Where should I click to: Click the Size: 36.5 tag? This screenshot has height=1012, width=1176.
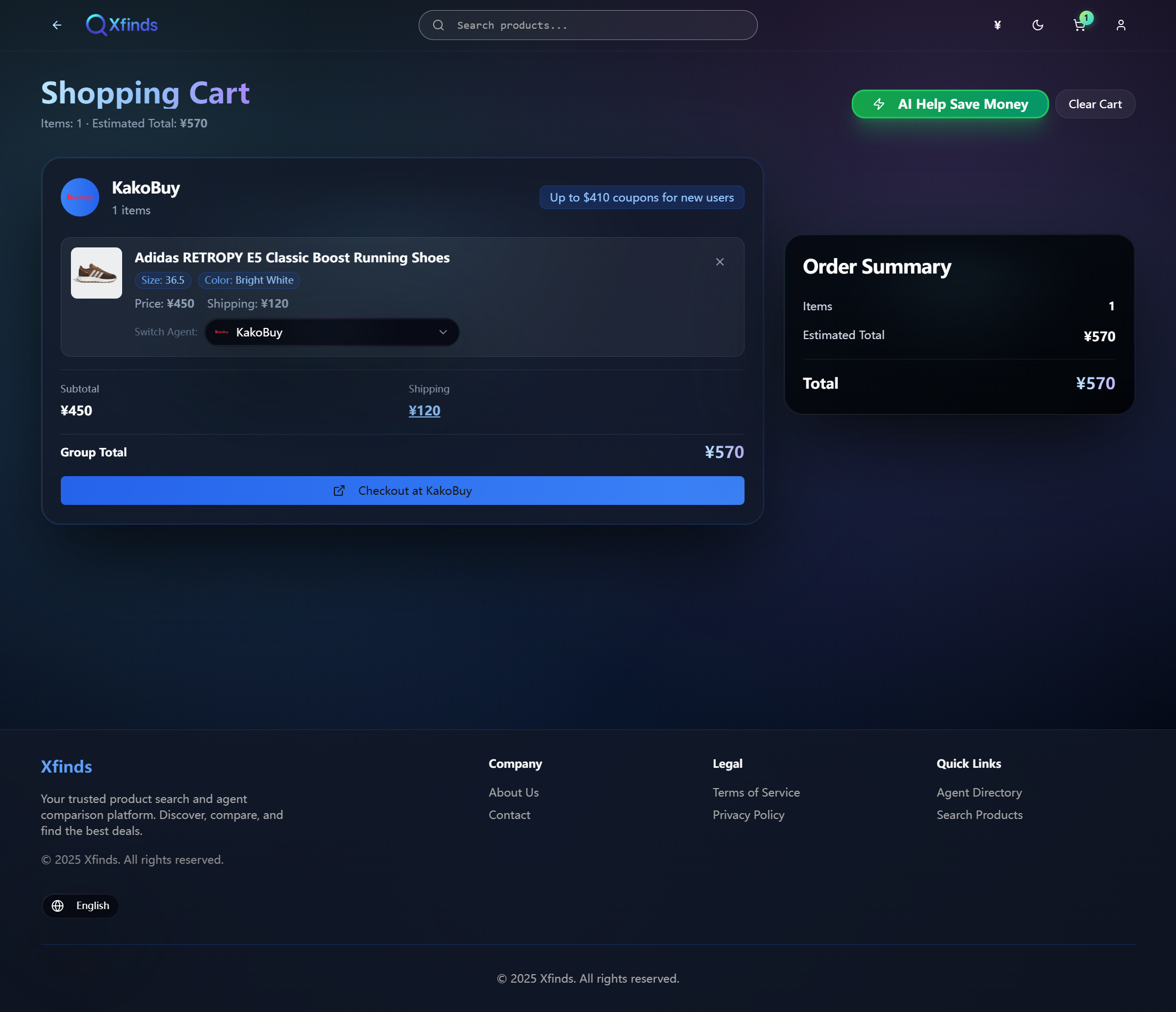point(163,280)
